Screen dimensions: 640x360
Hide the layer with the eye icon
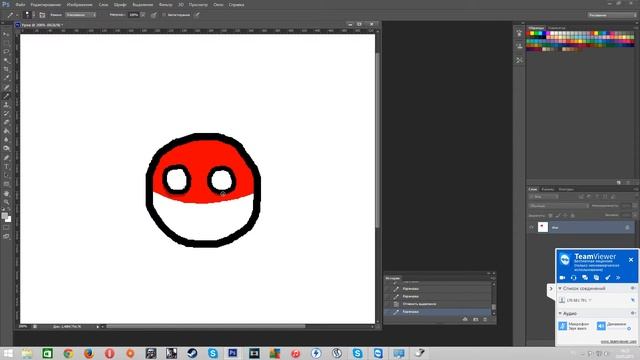pos(531,227)
